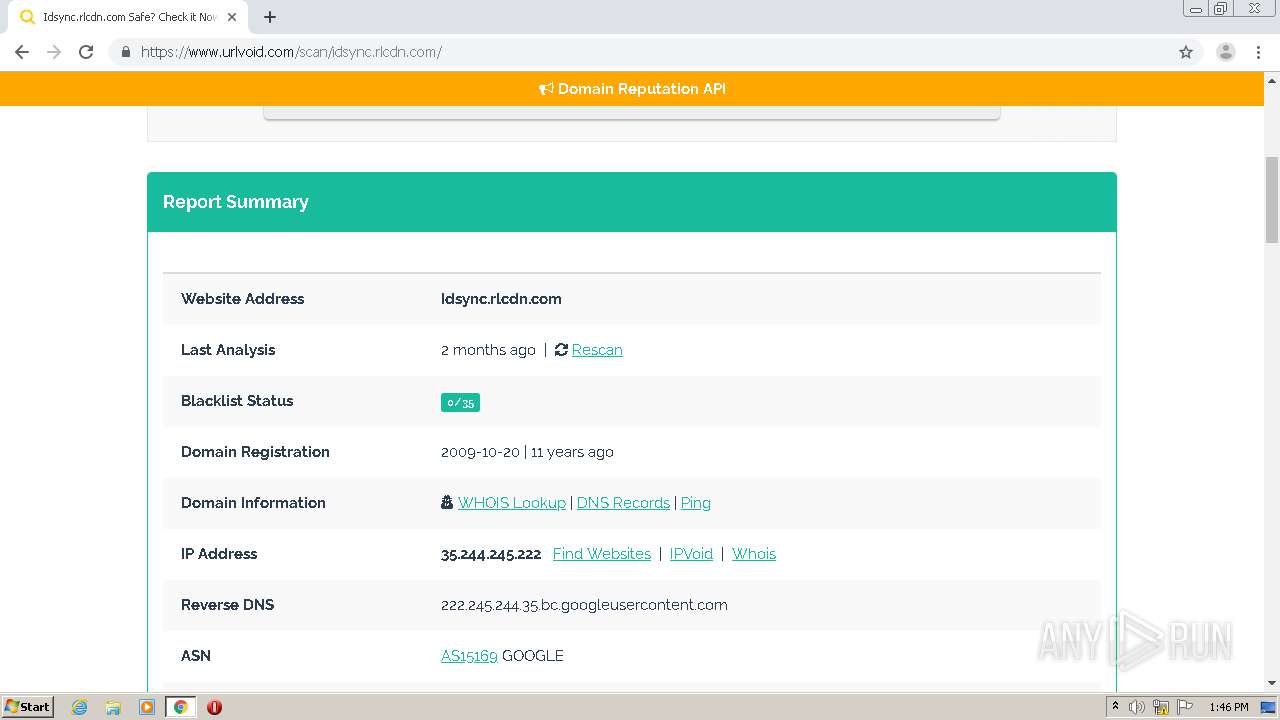The height and width of the screenshot is (720, 1280).
Task: Go forward in browser history
Action: (54, 52)
